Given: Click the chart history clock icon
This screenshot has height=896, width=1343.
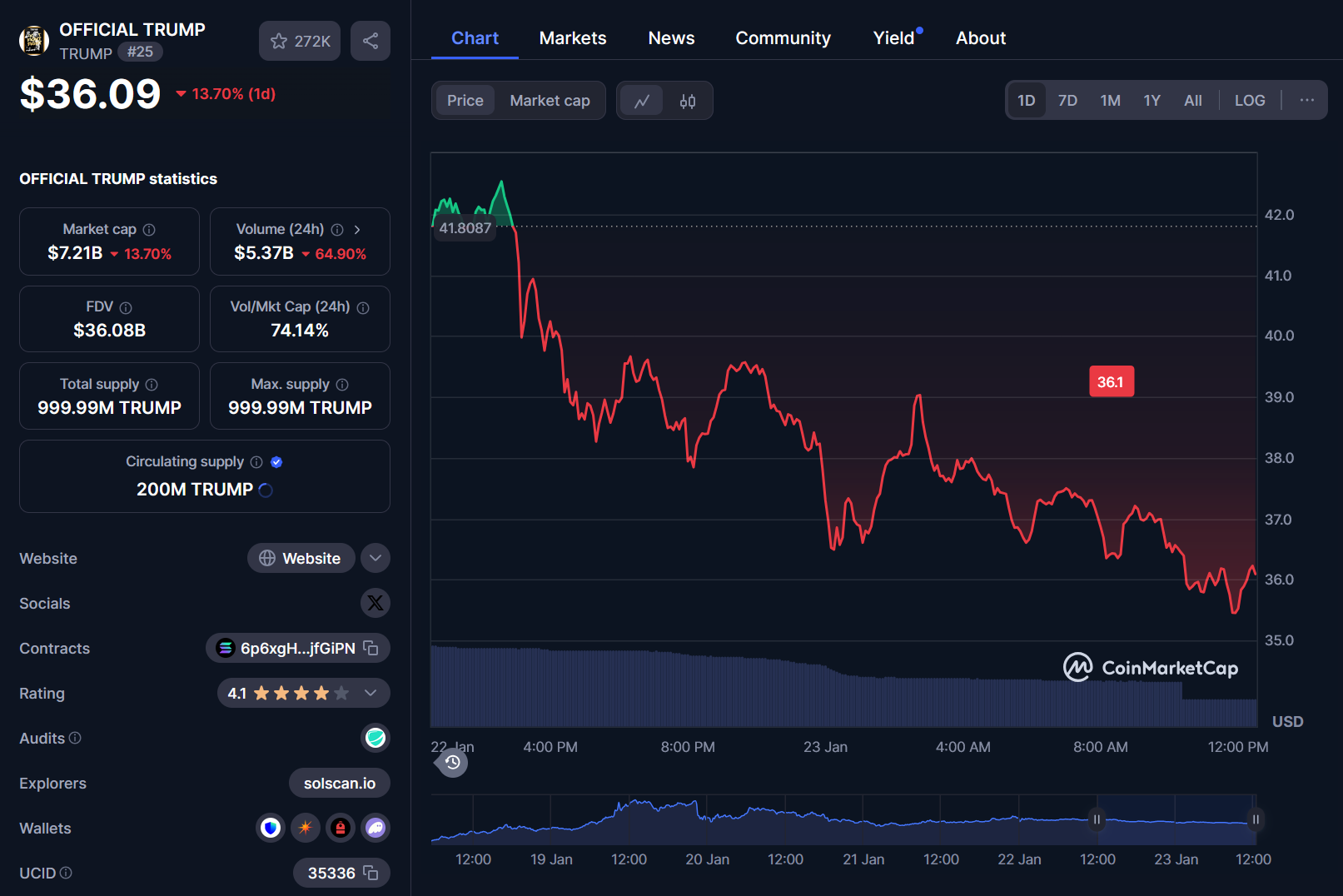Looking at the screenshot, I should point(453,763).
